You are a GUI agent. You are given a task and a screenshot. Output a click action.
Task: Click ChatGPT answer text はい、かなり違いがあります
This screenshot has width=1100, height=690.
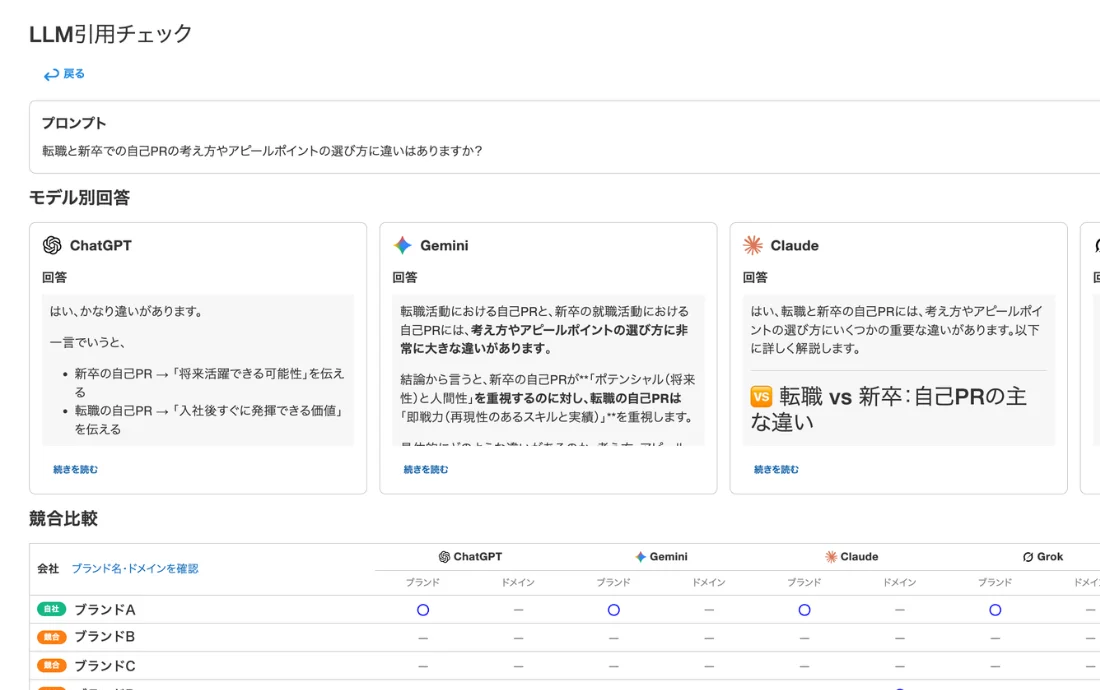click(126, 311)
